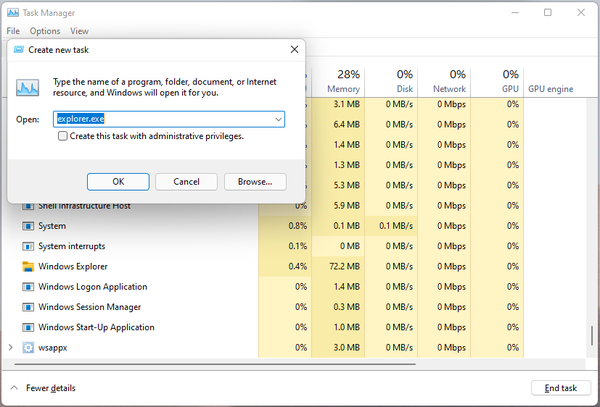Enable create task with administrative privileges

(x=63, y=136)
